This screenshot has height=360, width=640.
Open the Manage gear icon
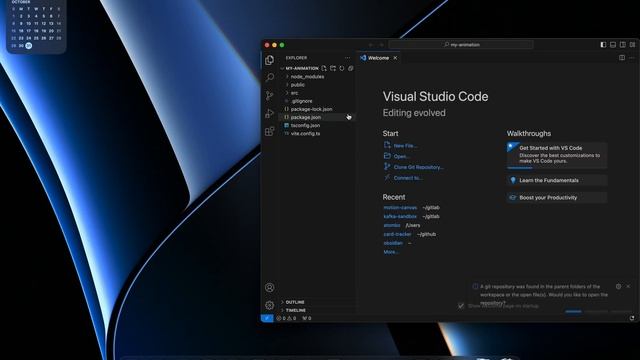point(269,305)
